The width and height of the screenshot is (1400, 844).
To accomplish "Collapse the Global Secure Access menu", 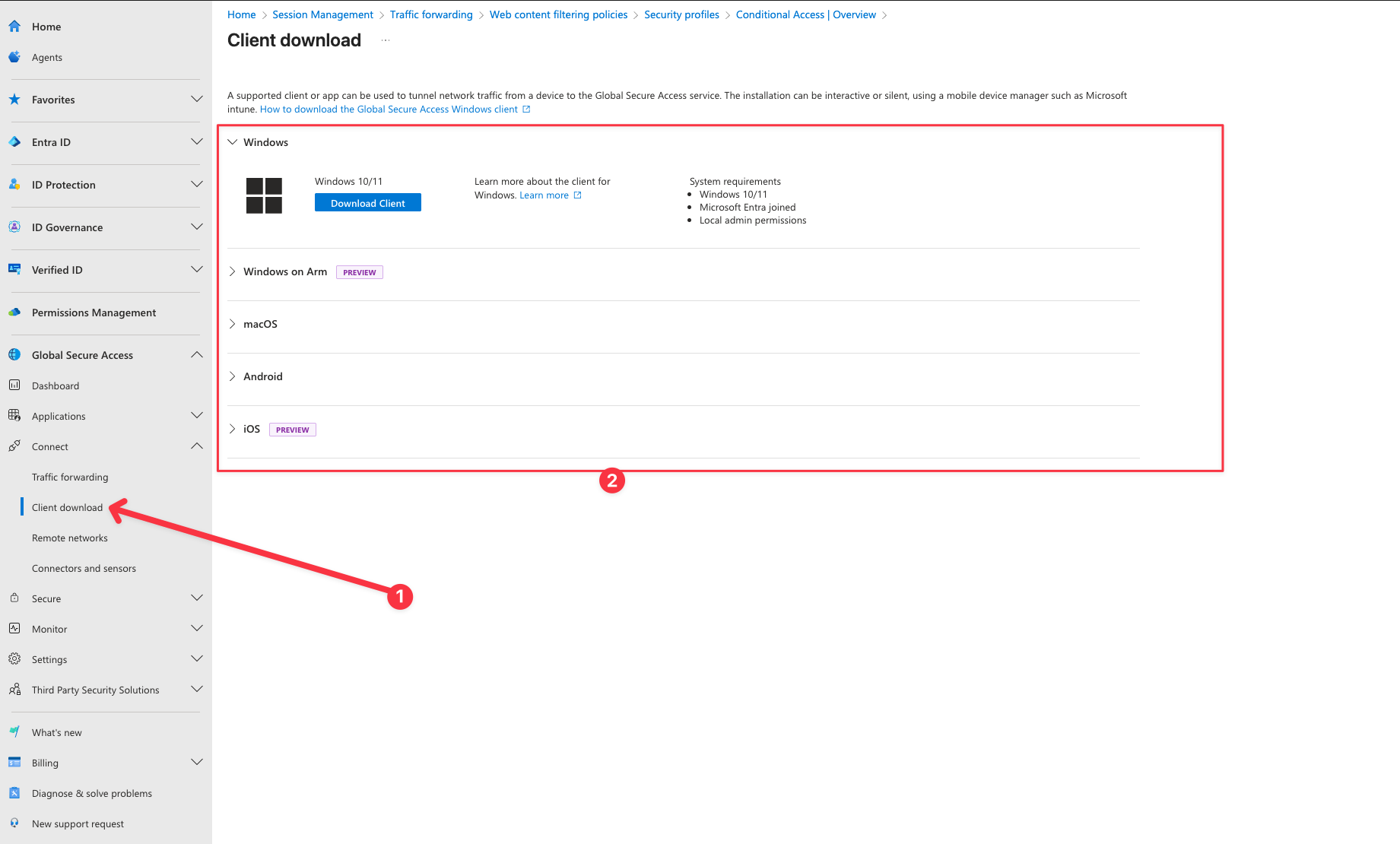I will [x=197, y=355].
